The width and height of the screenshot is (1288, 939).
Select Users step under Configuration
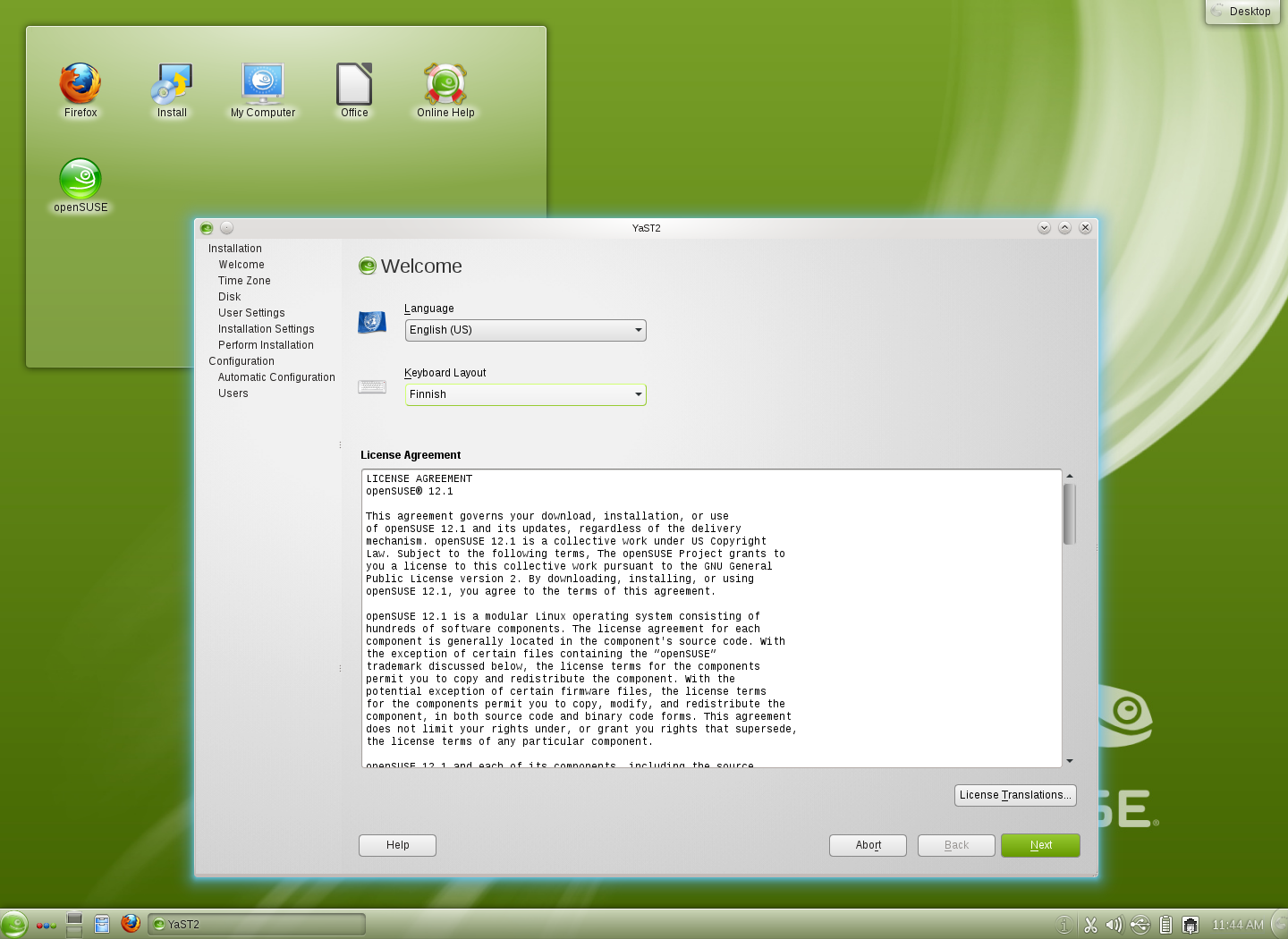tap(233, 393)
